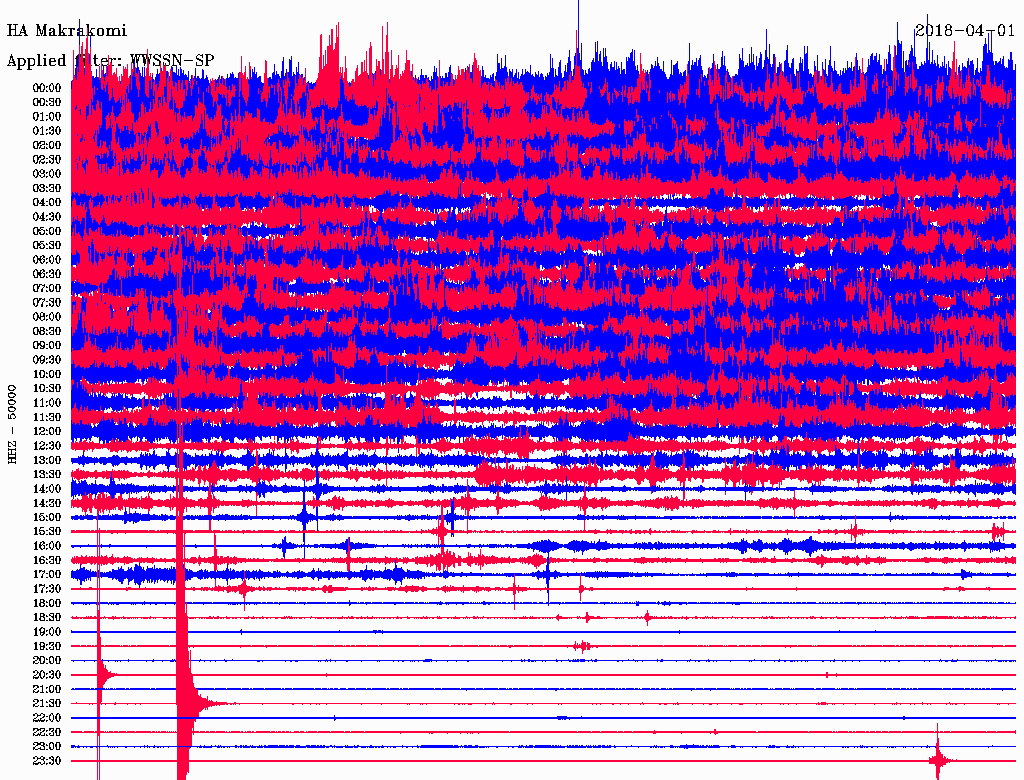Click the 04:30 time label
Image resolution: width=1024 pixels, height=780 pixels.
[47, 217]
